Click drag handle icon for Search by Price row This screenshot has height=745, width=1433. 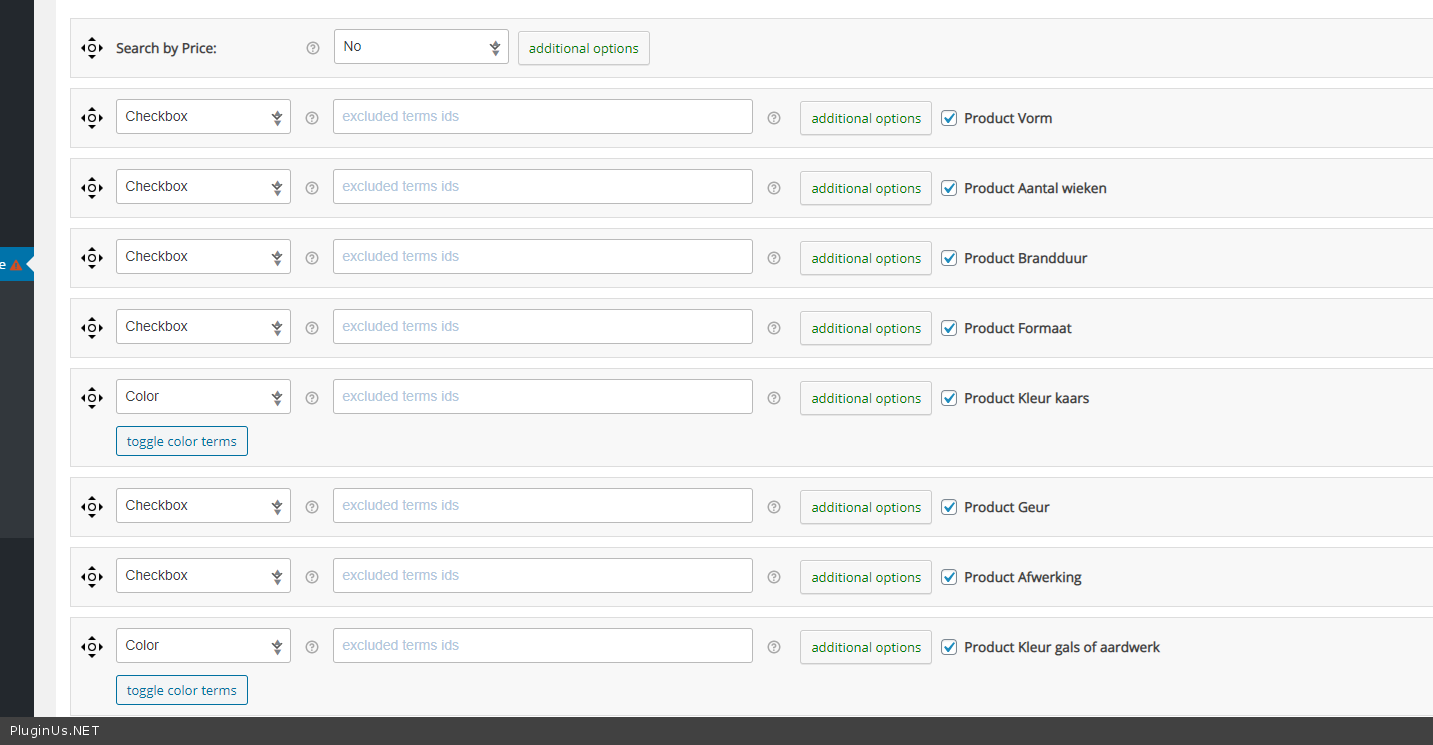(x=92, y=48)
